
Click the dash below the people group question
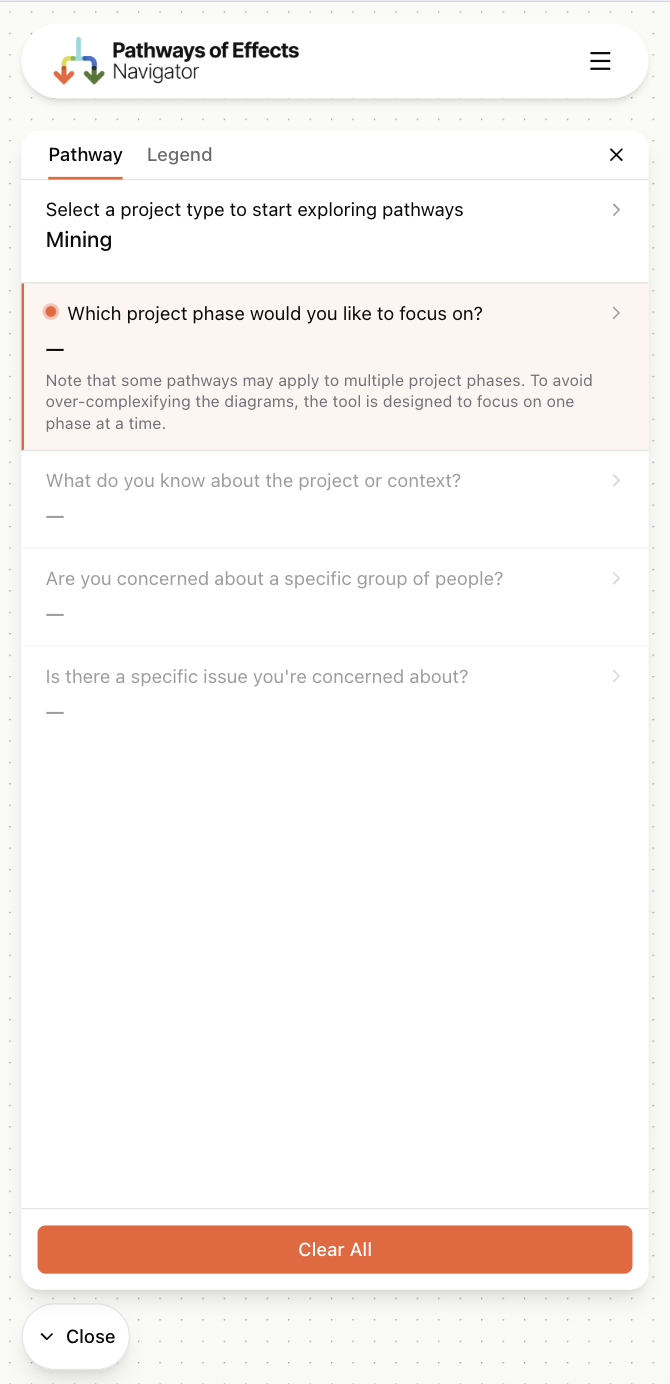[55, 613]
